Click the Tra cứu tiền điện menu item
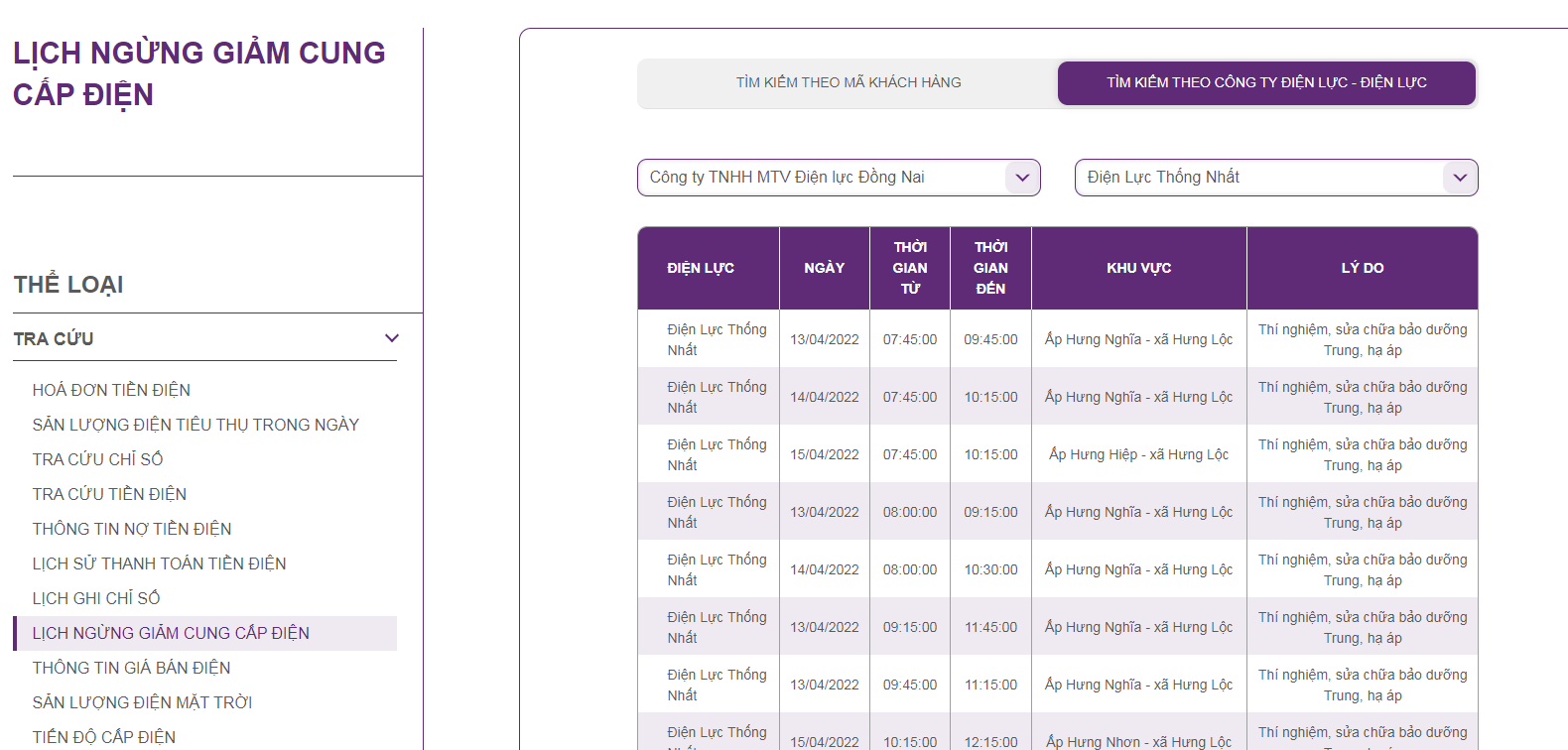The image size is (1568, 750). click(x=109, y=494)
